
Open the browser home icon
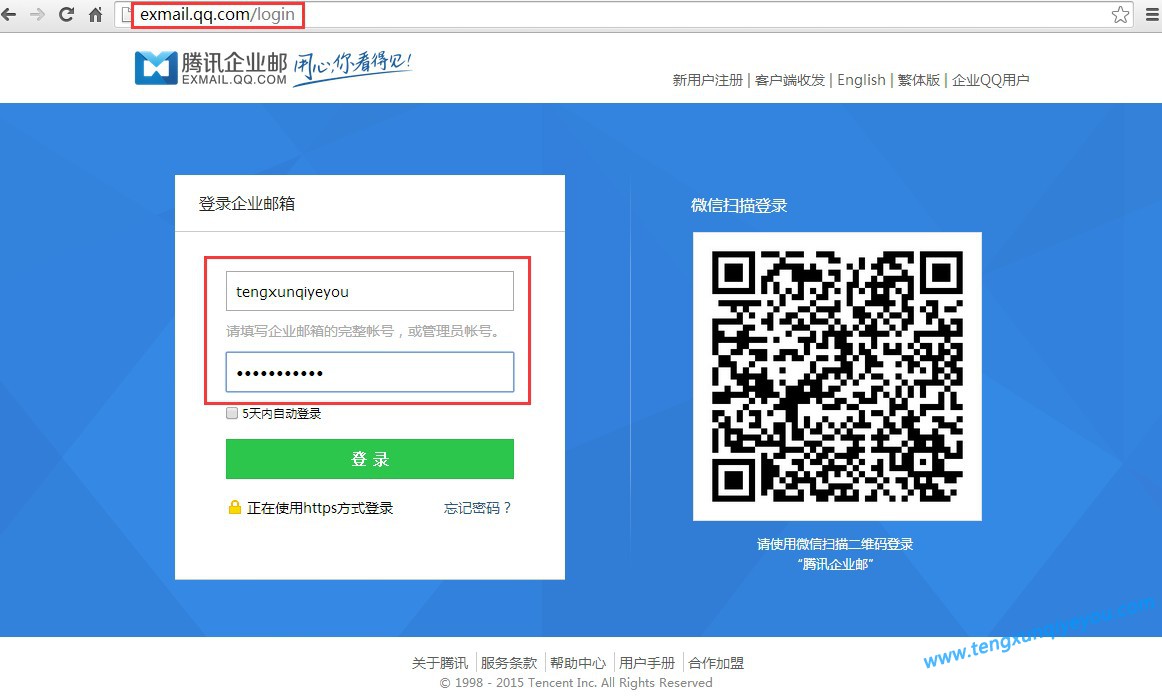point(96,14)
